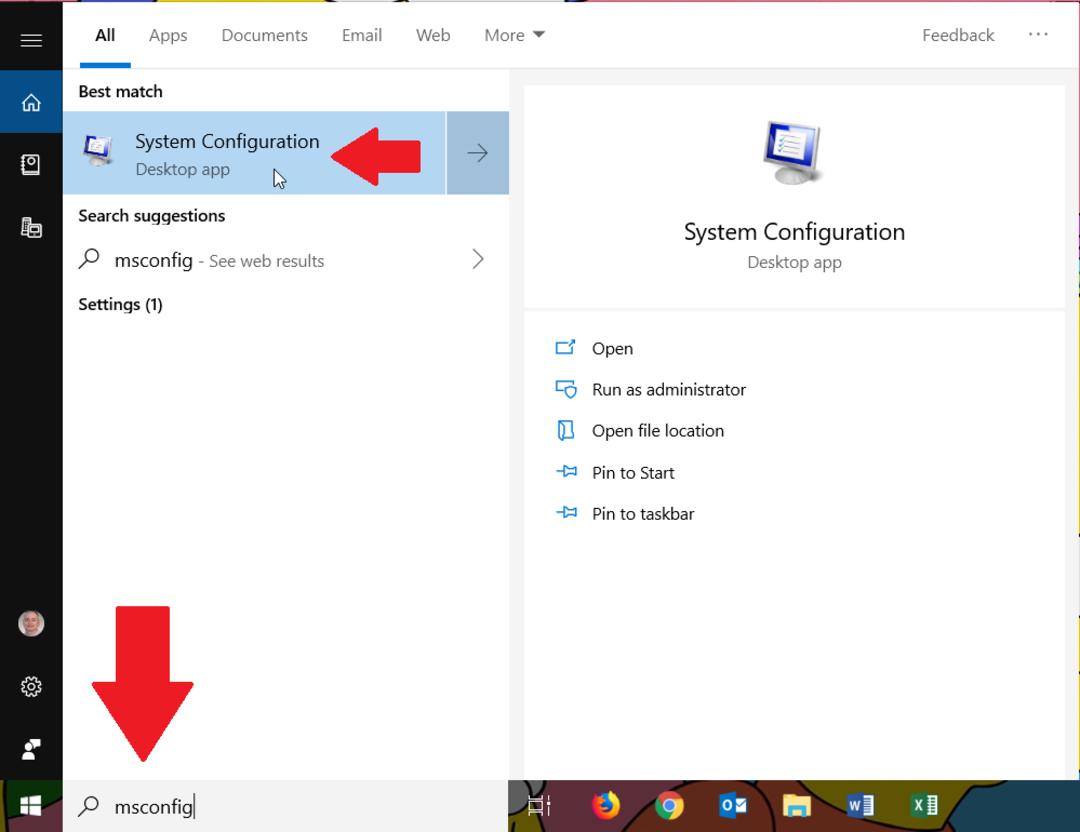Click the user account avatar in sidebar

tap(31, 623)
